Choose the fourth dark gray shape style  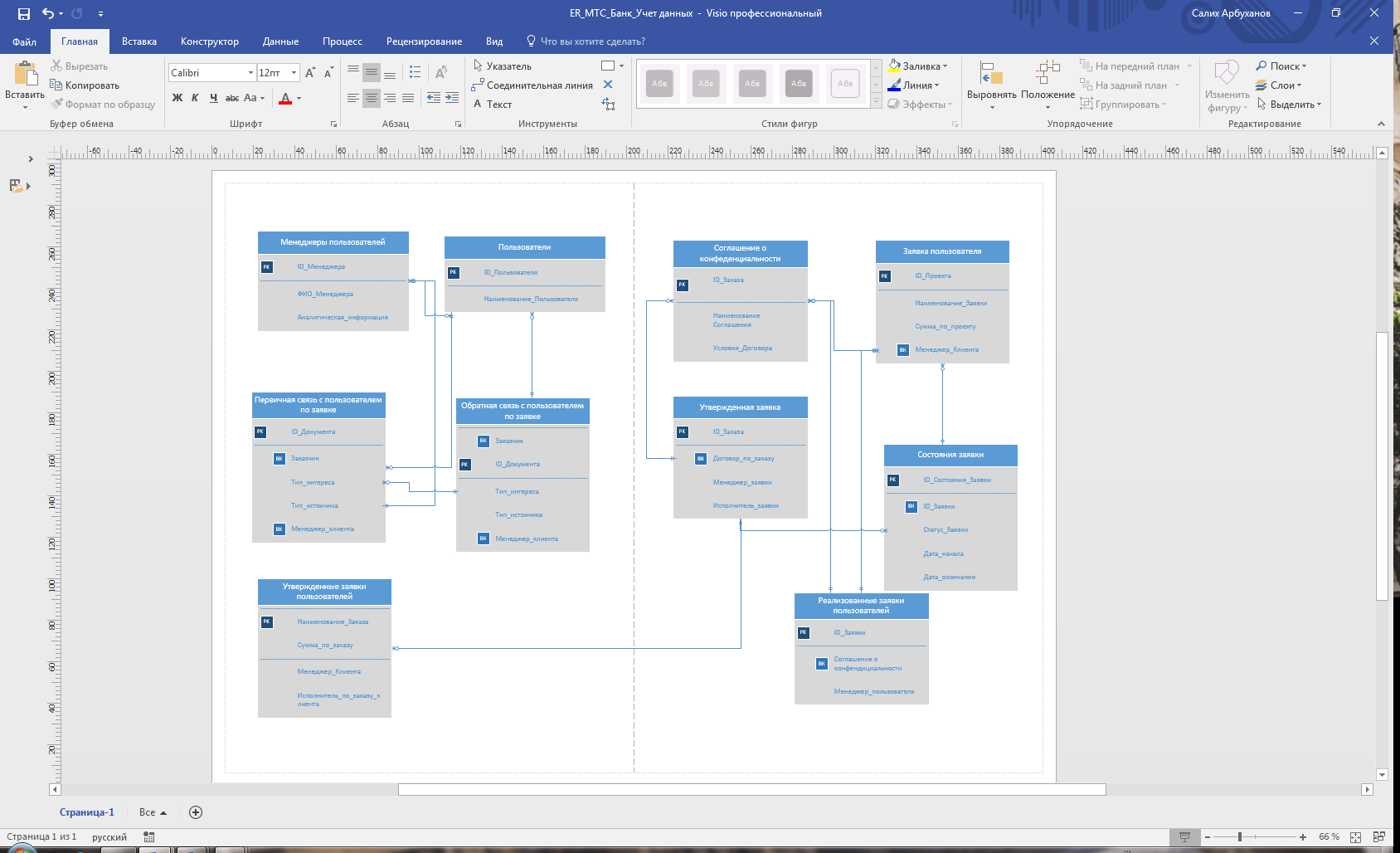click(799, 83)
